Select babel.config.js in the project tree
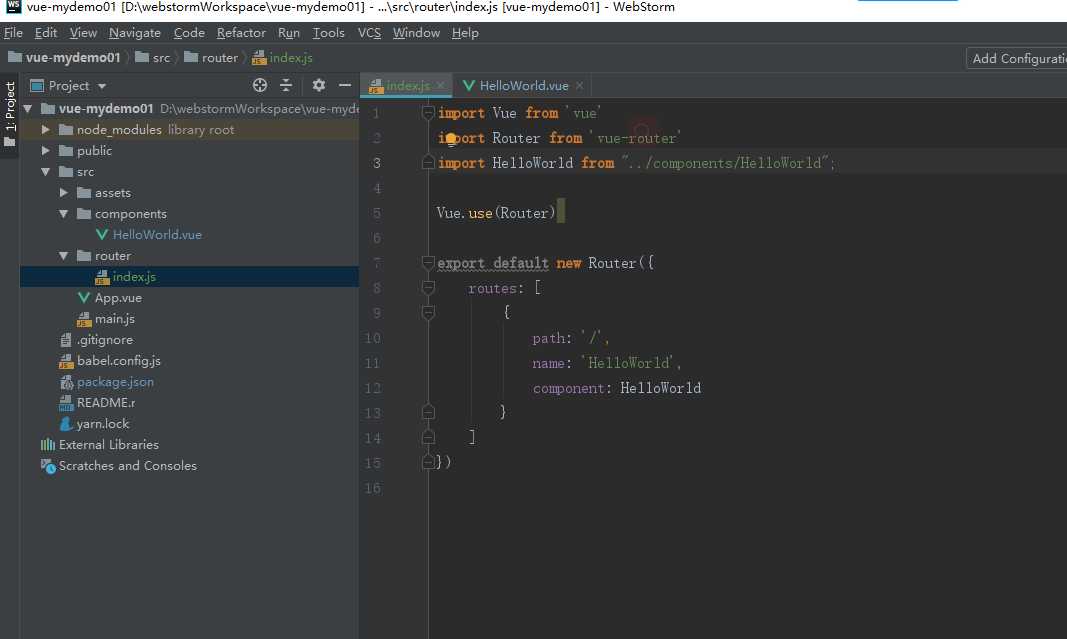The image size is (1067, 639). [x=118, y=361]
